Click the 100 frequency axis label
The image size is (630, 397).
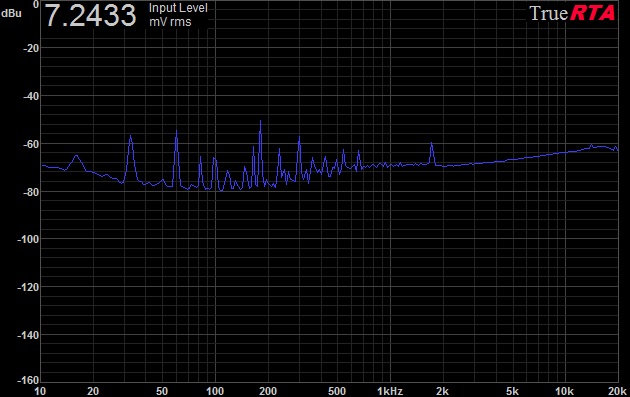pyautogui.click(x=215, y=391)
